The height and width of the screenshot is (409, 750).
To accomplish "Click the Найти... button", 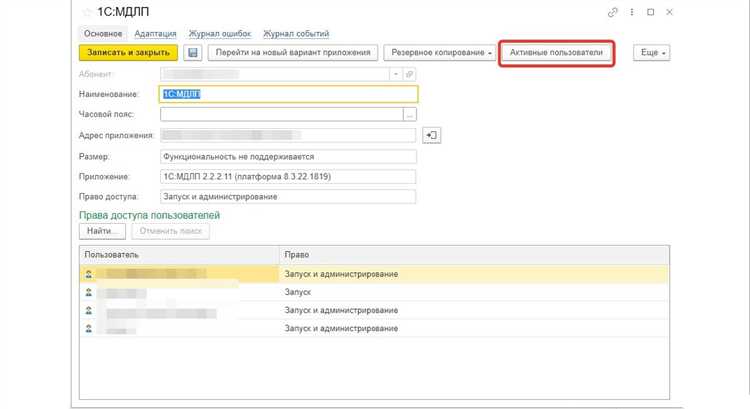I will tap(102, 231).
